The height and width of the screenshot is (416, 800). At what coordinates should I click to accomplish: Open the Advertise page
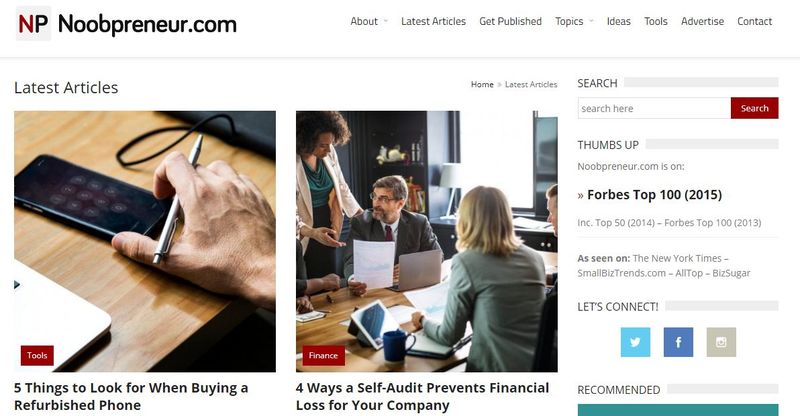[x=702, y=21]
